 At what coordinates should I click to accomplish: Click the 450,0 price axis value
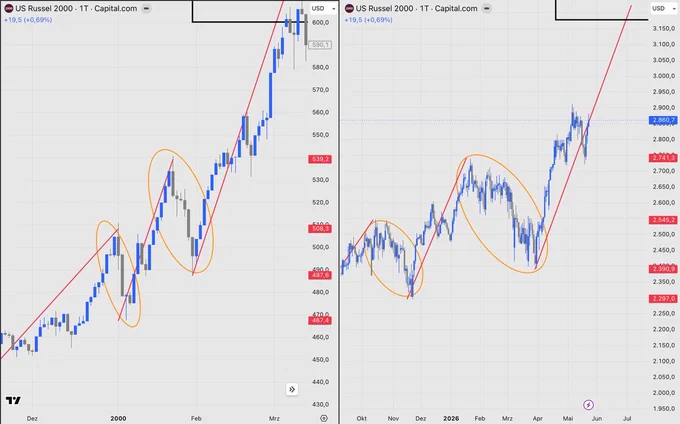point(320,359)
